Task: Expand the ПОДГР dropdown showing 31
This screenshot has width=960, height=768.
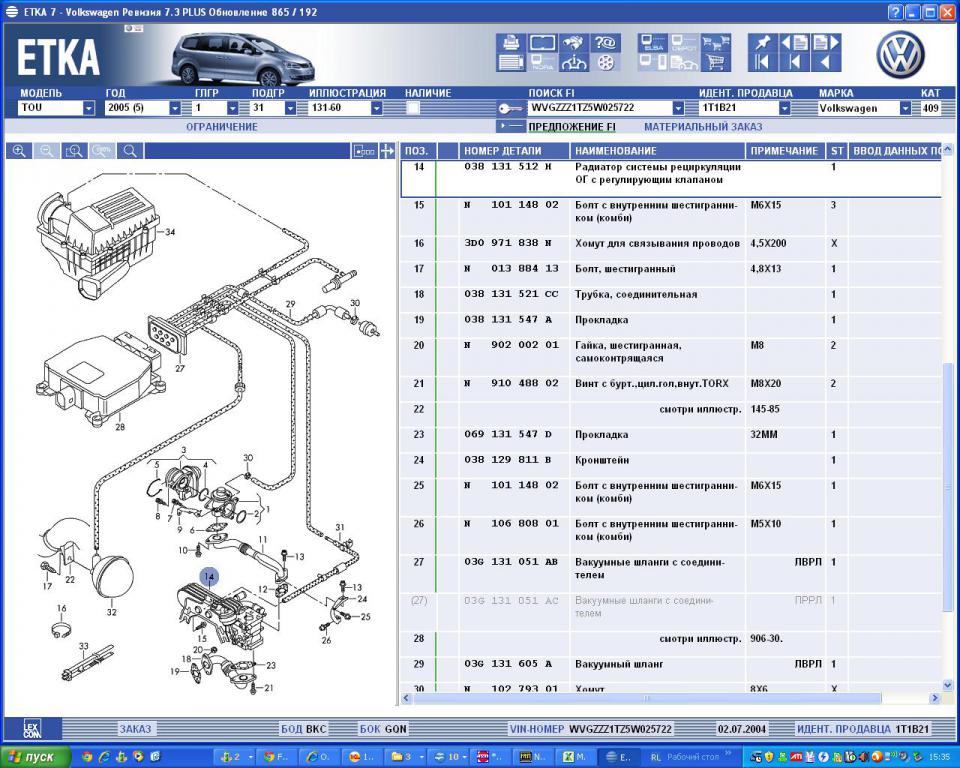Action: pos(290,108)
